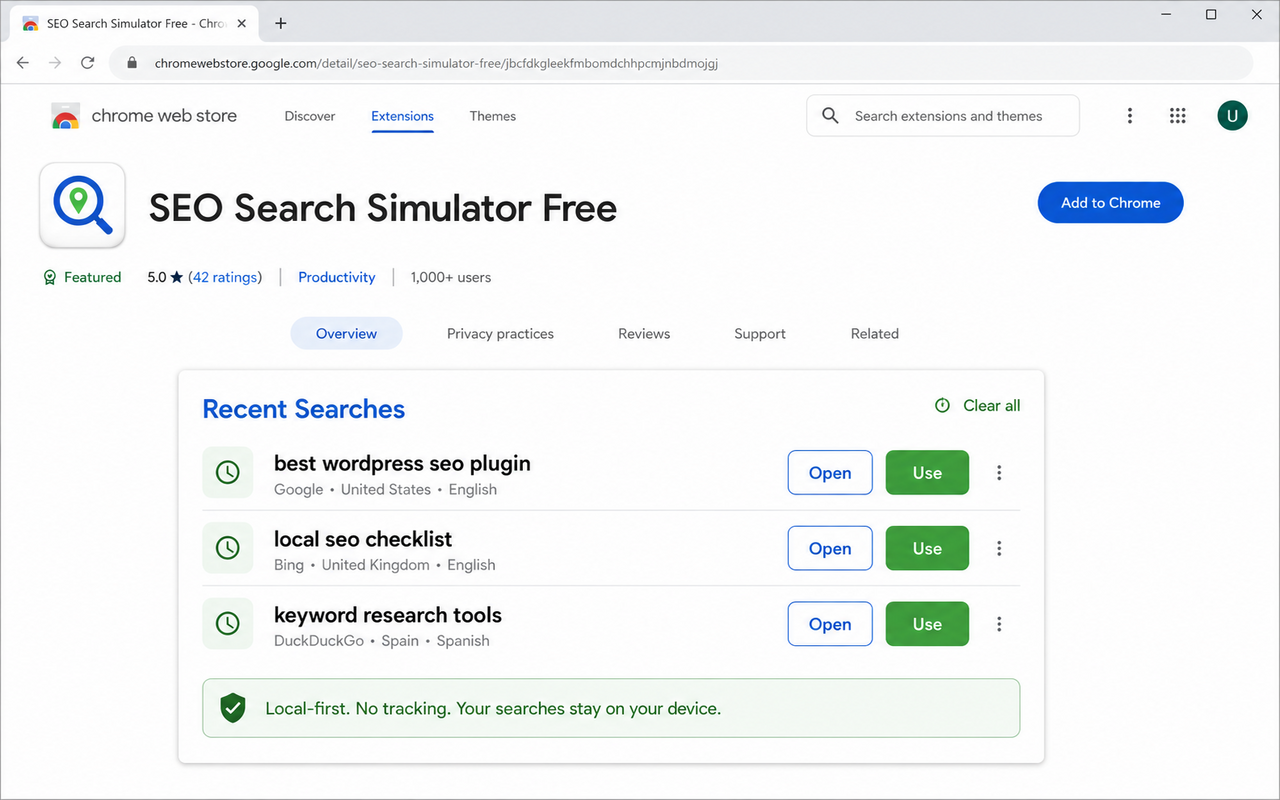The image size is (1280, 800).
Task: Click the keyword research tools entry
Action: [x=388, y=615]
